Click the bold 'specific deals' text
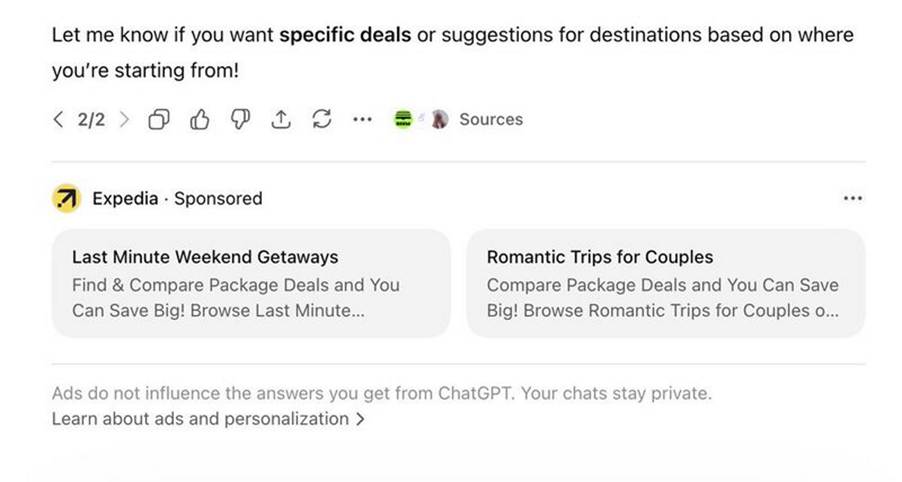 click(345, 36)
